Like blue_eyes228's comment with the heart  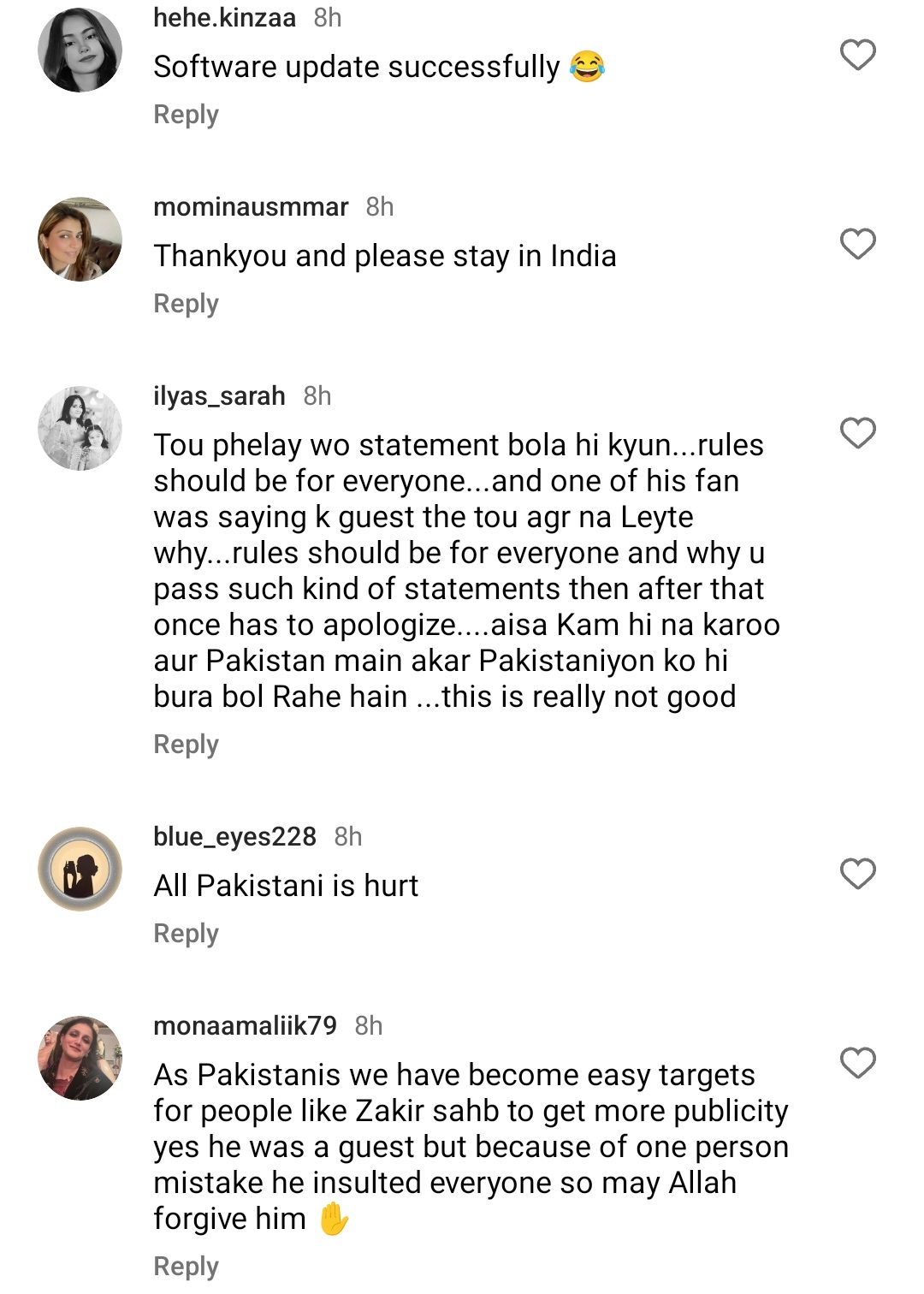(x=857, y=874)
